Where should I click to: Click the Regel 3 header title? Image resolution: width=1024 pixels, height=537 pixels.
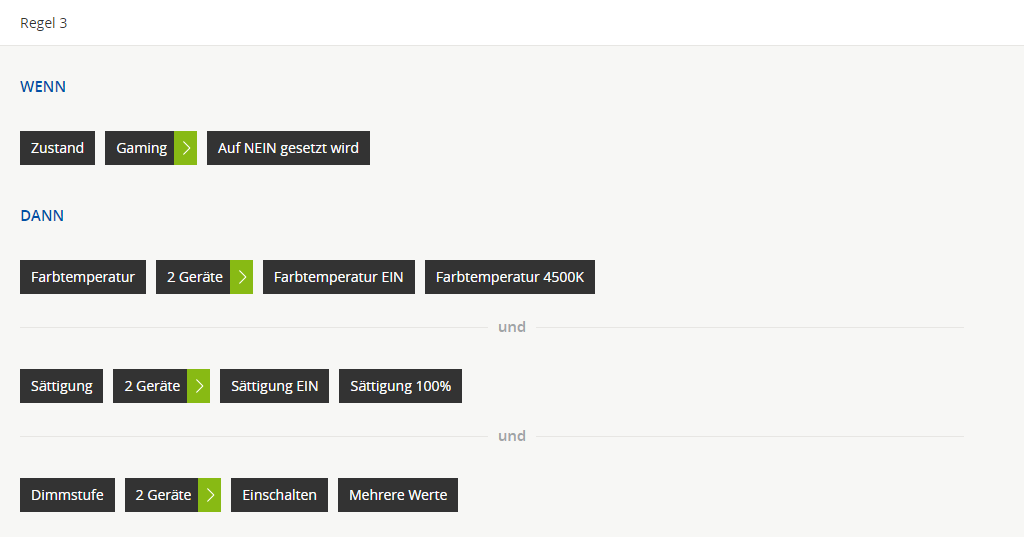(x=44, y=23)
